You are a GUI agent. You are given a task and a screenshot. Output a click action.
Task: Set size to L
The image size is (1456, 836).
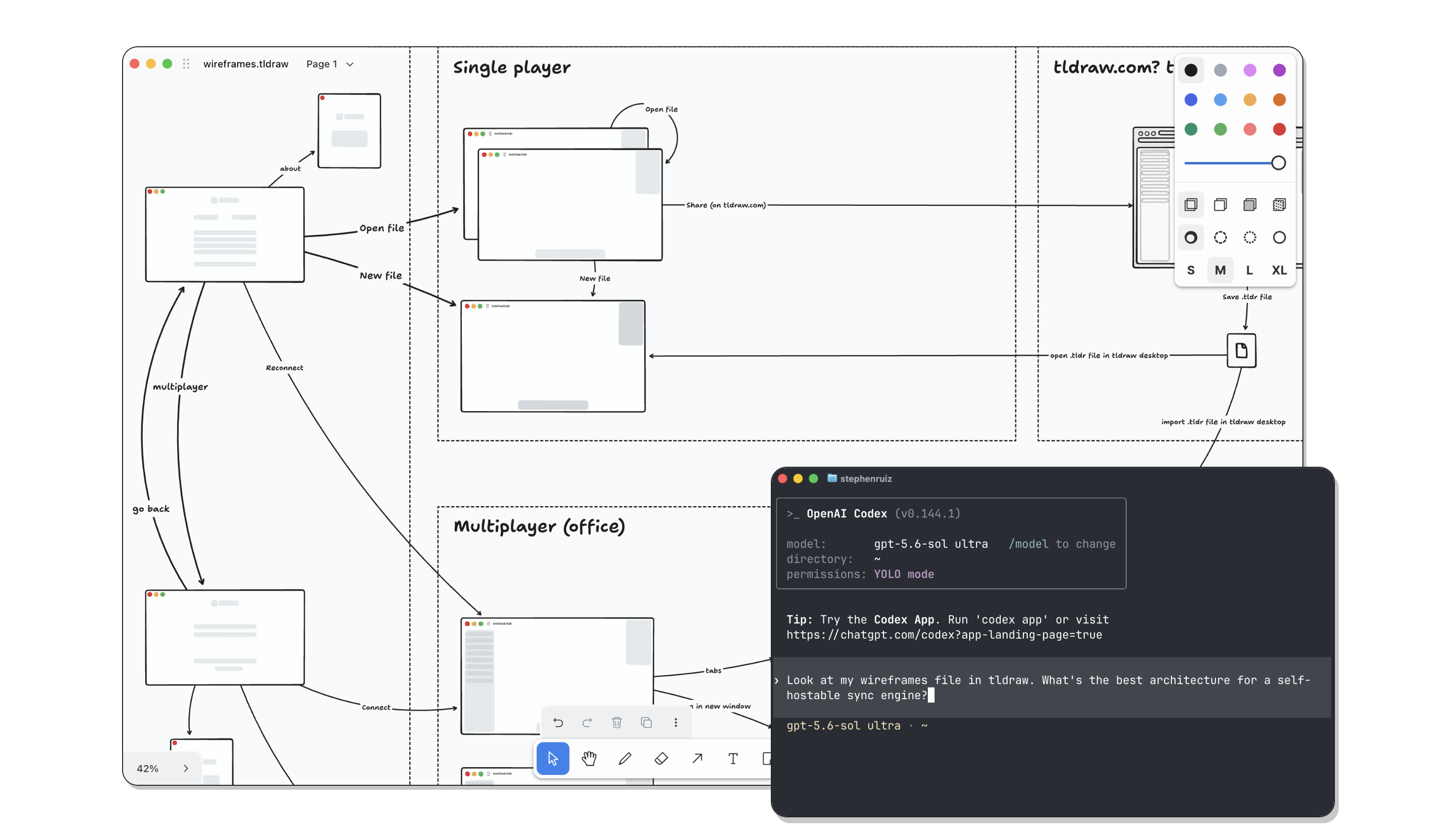pyautogui.click(x=1249, y=270)
